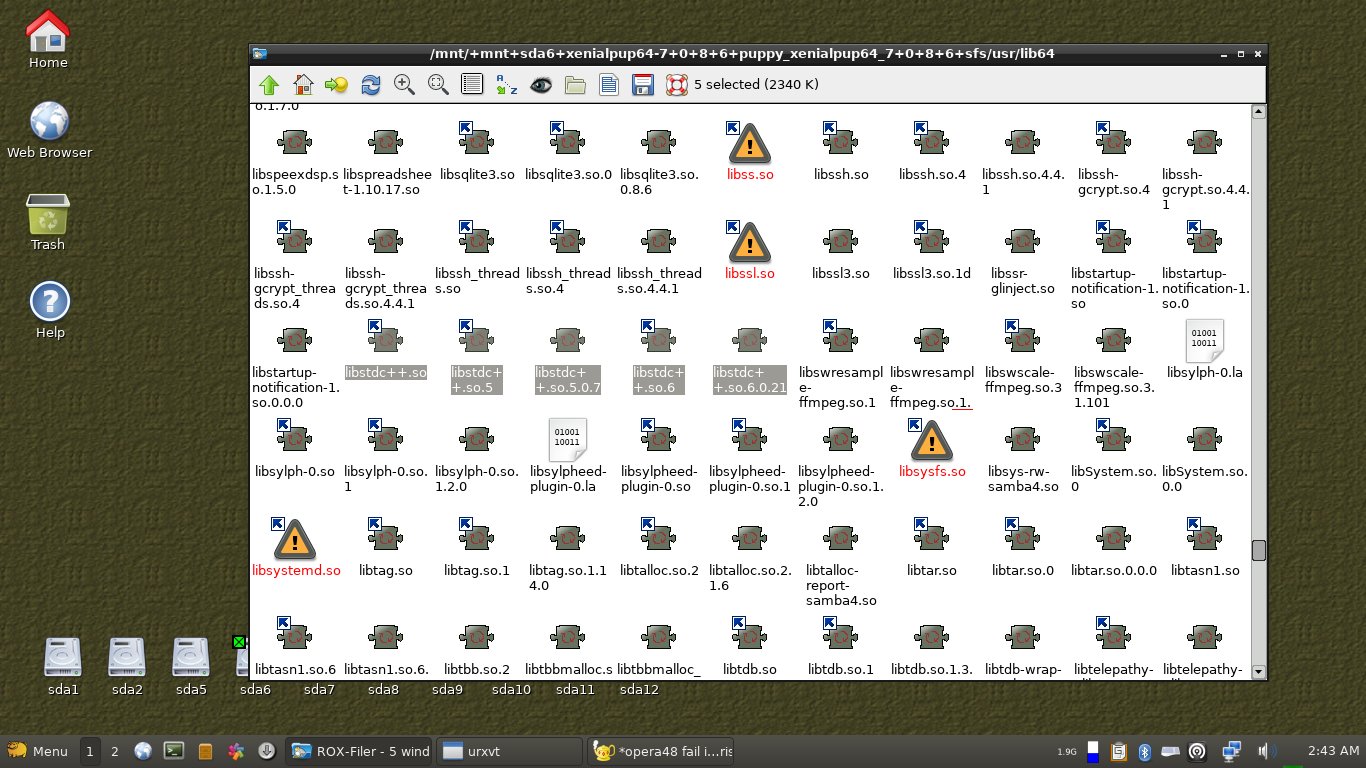This screenshot has width=1366, height=768.
Task: Select libsylpheed-plugin-0.la file
Action: [567, 440]
